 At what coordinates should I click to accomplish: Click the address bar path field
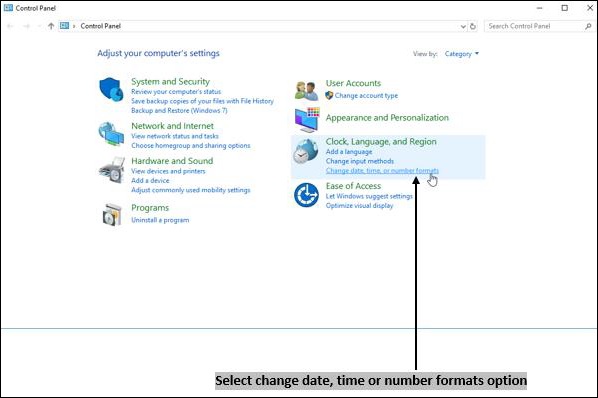pyautogui.click(x=267, y=26)
